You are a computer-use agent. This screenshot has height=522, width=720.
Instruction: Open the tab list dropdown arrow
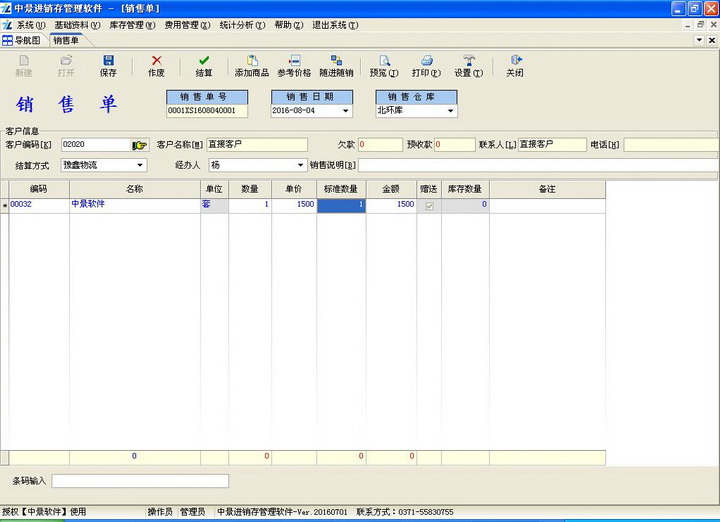[699, 40]
